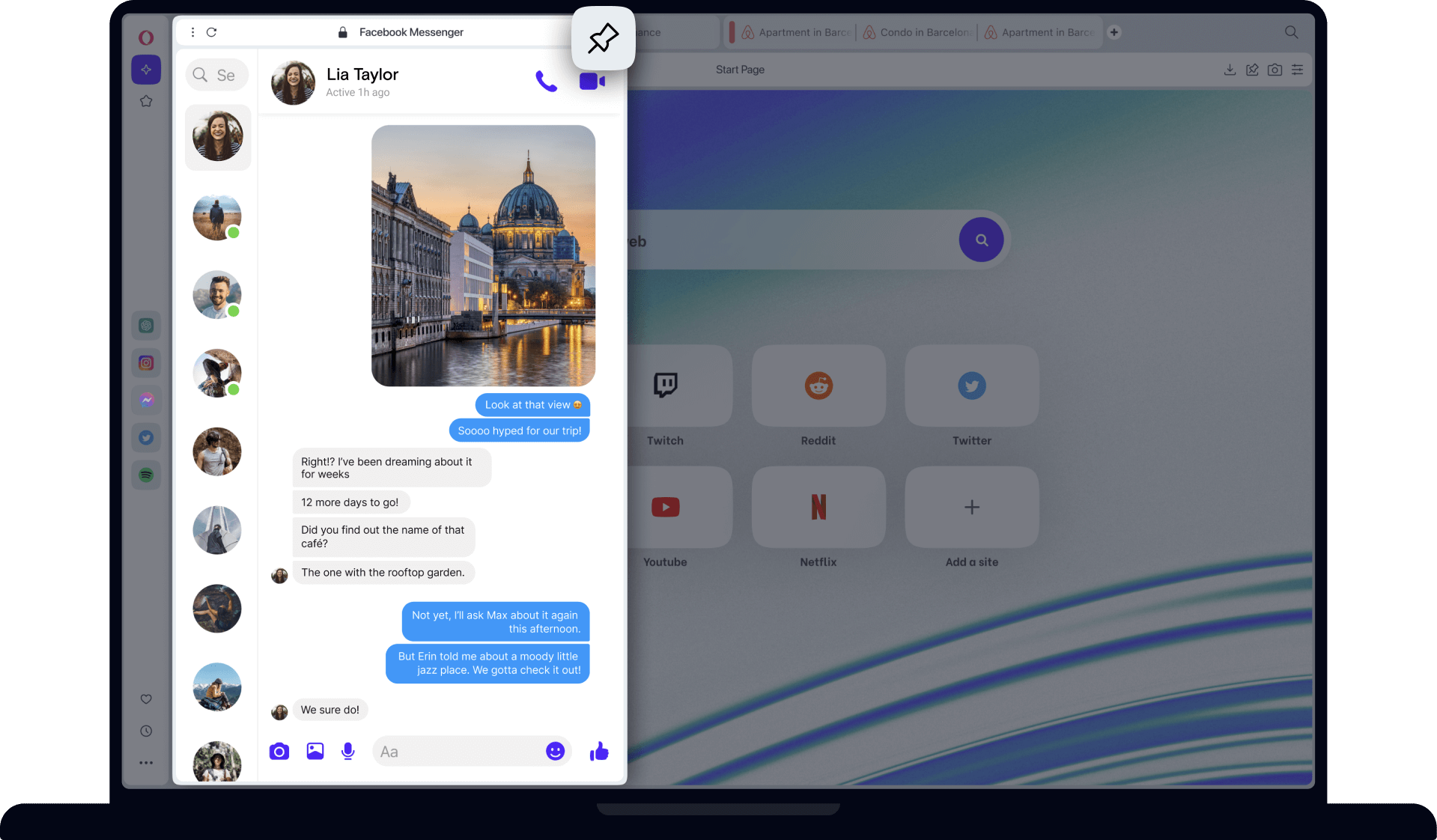Image resolution: width=1437 pixels, height=840 pixels.
Task: Open ChatGPT from the sidebar
Action: 146,325
